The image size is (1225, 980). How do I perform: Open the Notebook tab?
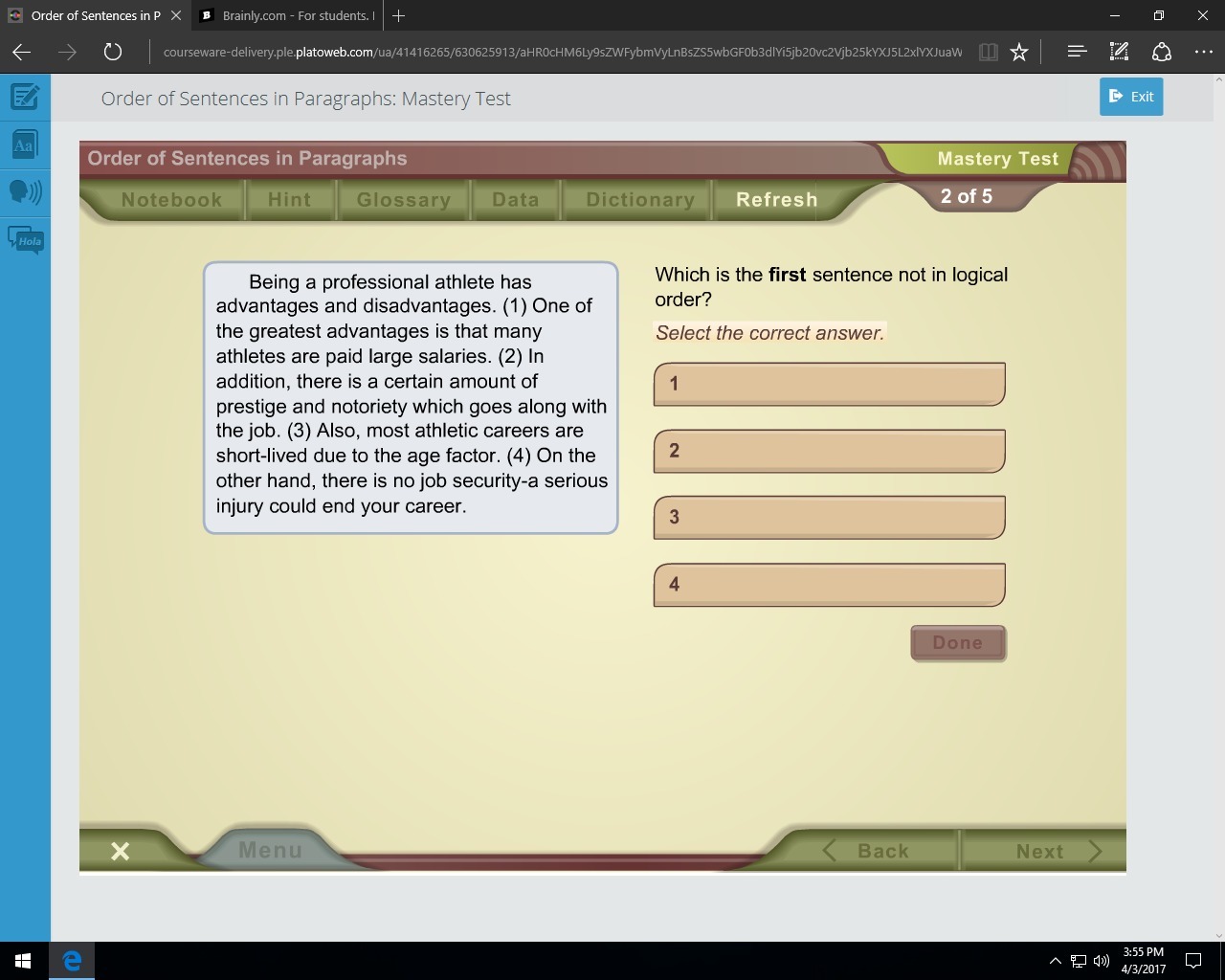(171, 200)
